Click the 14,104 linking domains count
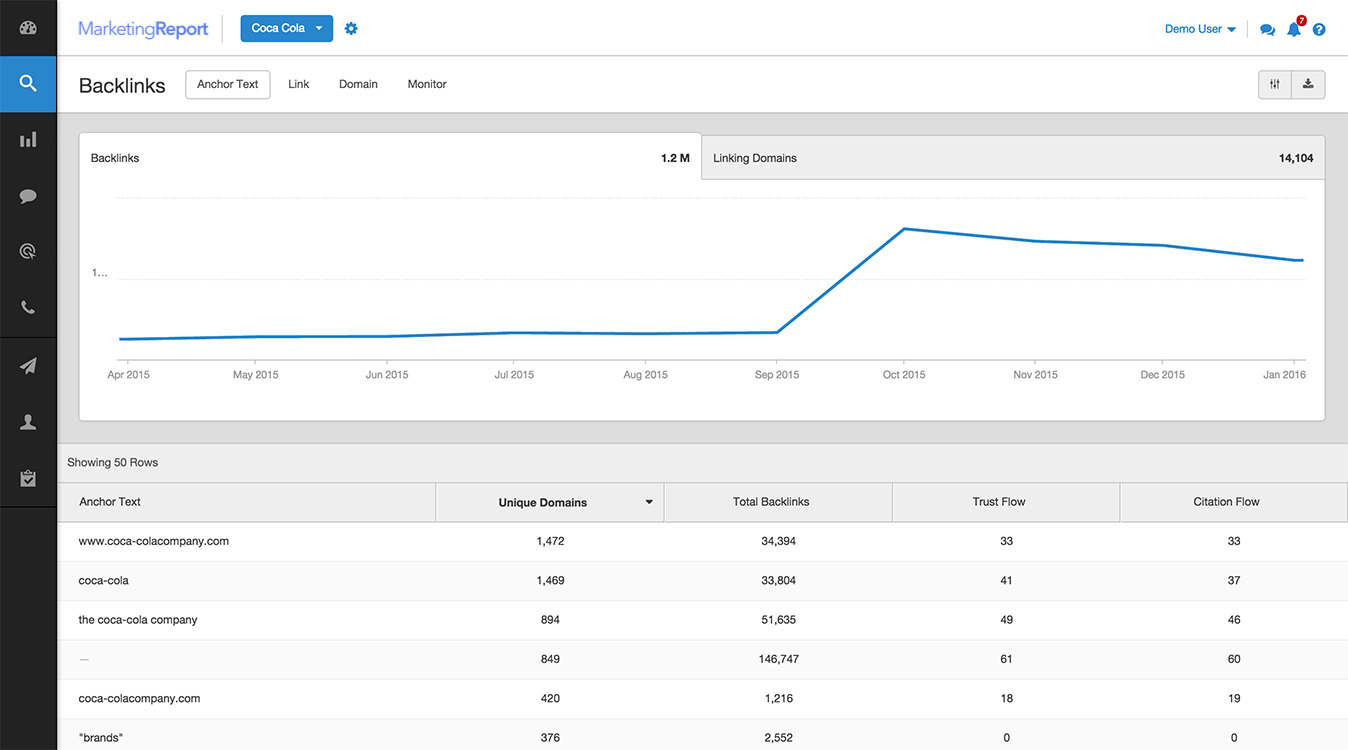The height and width of the screenshot is (750, 1348). click(1296, 158)
